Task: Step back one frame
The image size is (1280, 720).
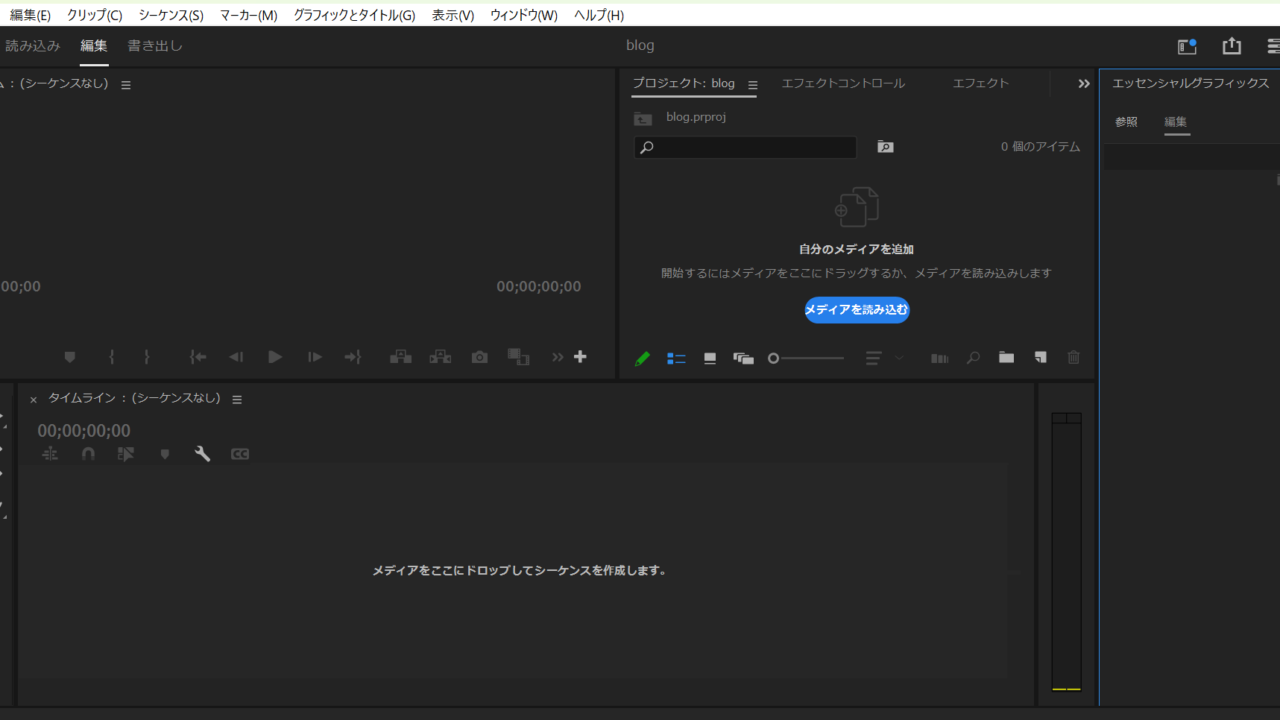Action: [x=236, y=357]
